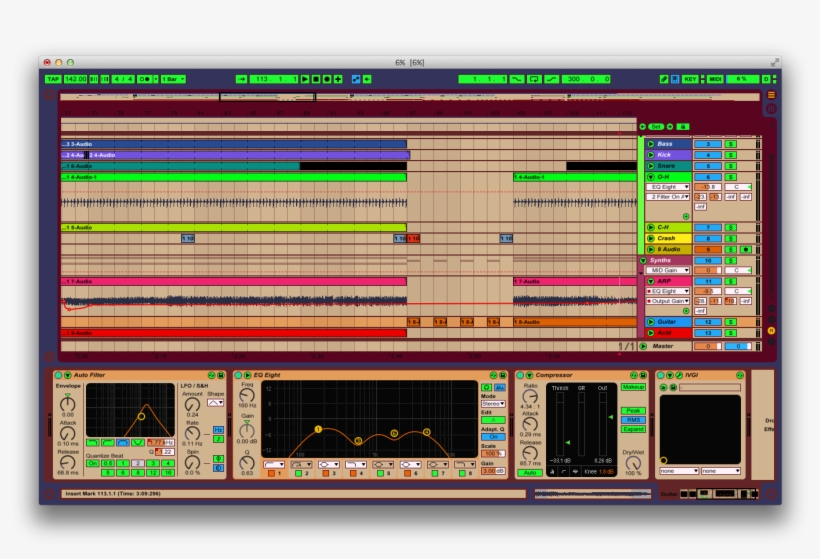Open the Auto Filter LFO Shape dropdown
820x559 pixels.
[215, 403]
